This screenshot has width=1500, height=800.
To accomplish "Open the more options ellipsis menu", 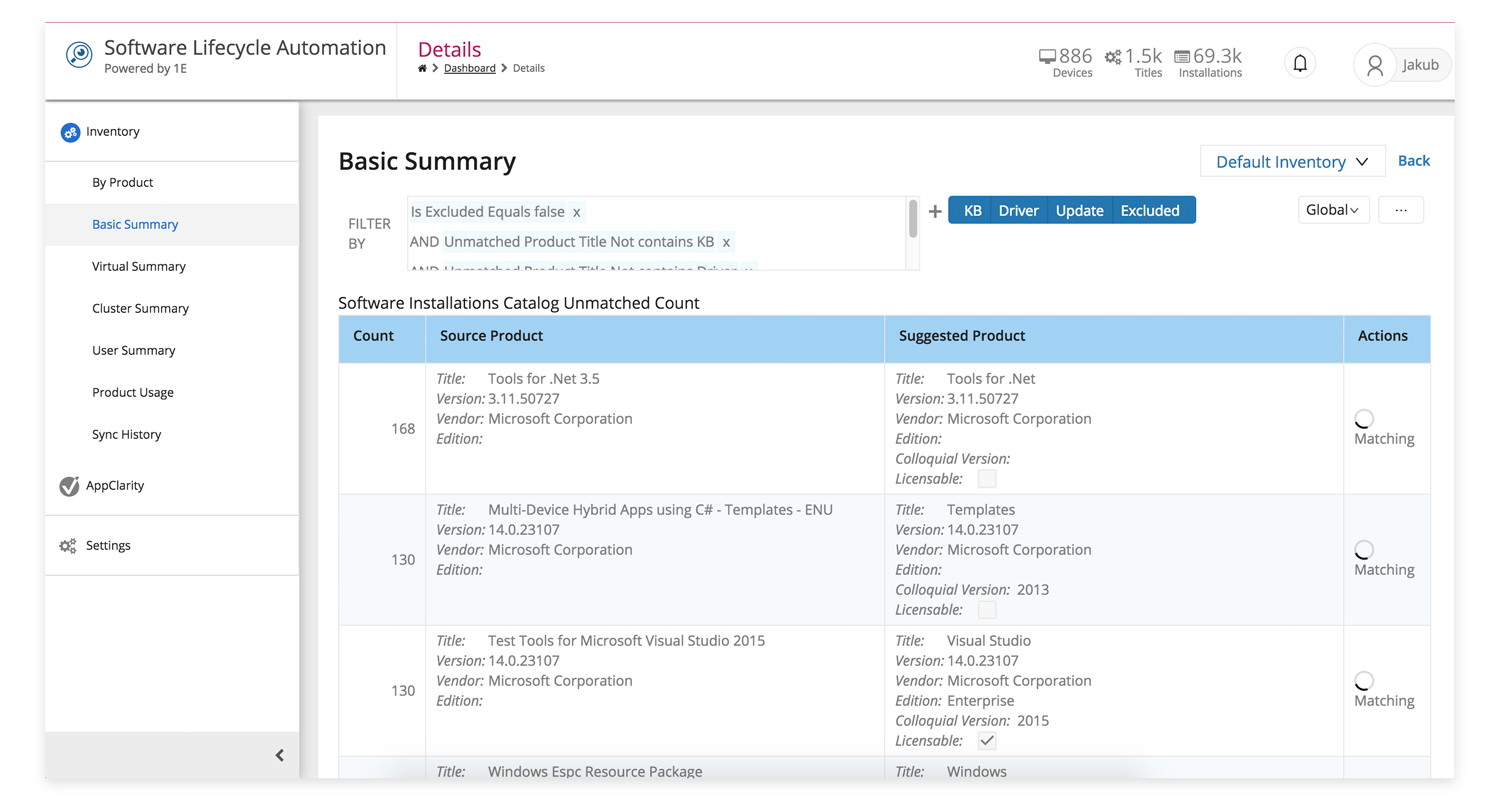I will pyautogui.click(x=1401, y=210).
